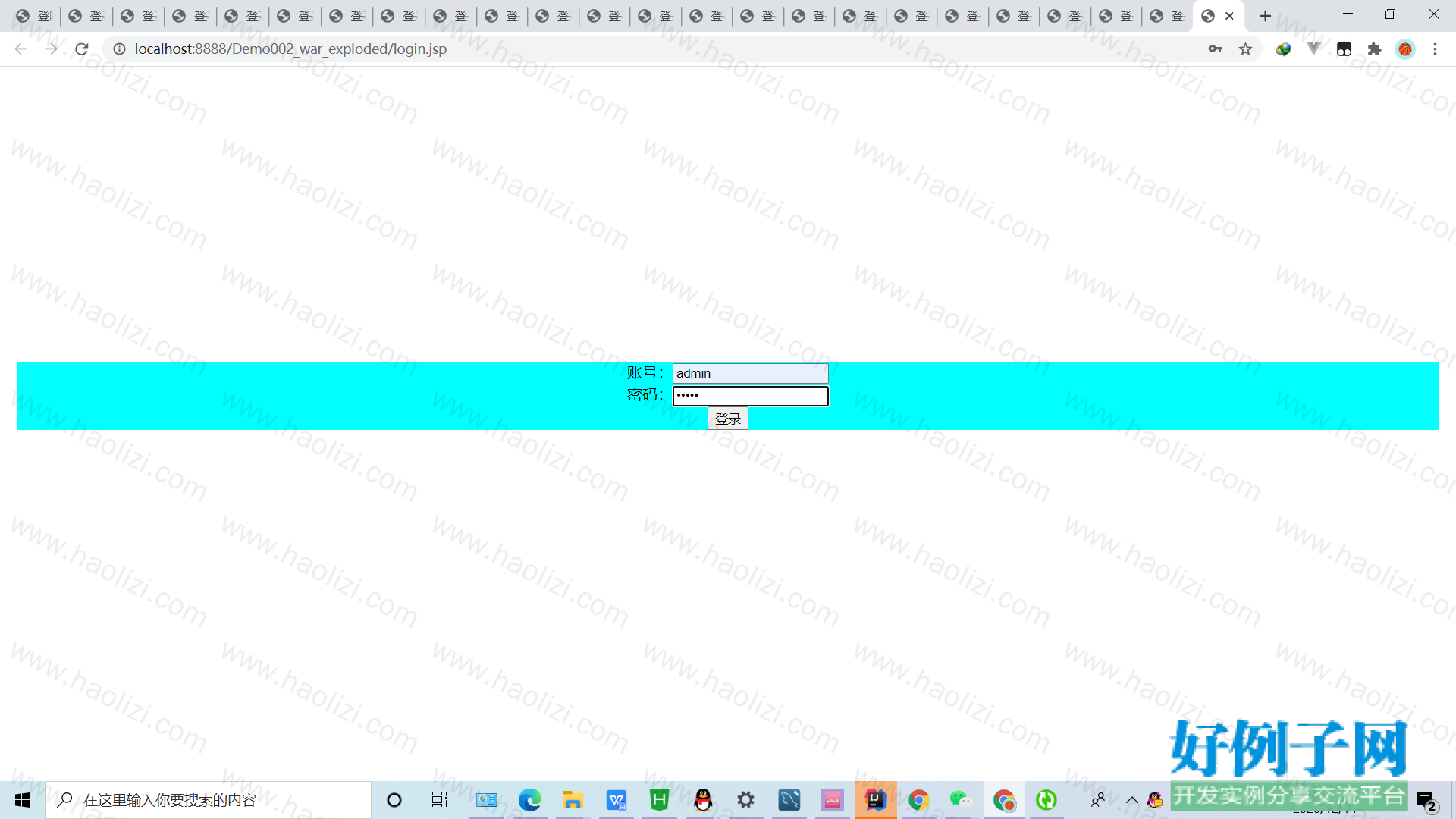Screen dimensions: 1456x819
Task: Submit the form with the 登录 button
Action: [x=727, y=419]
